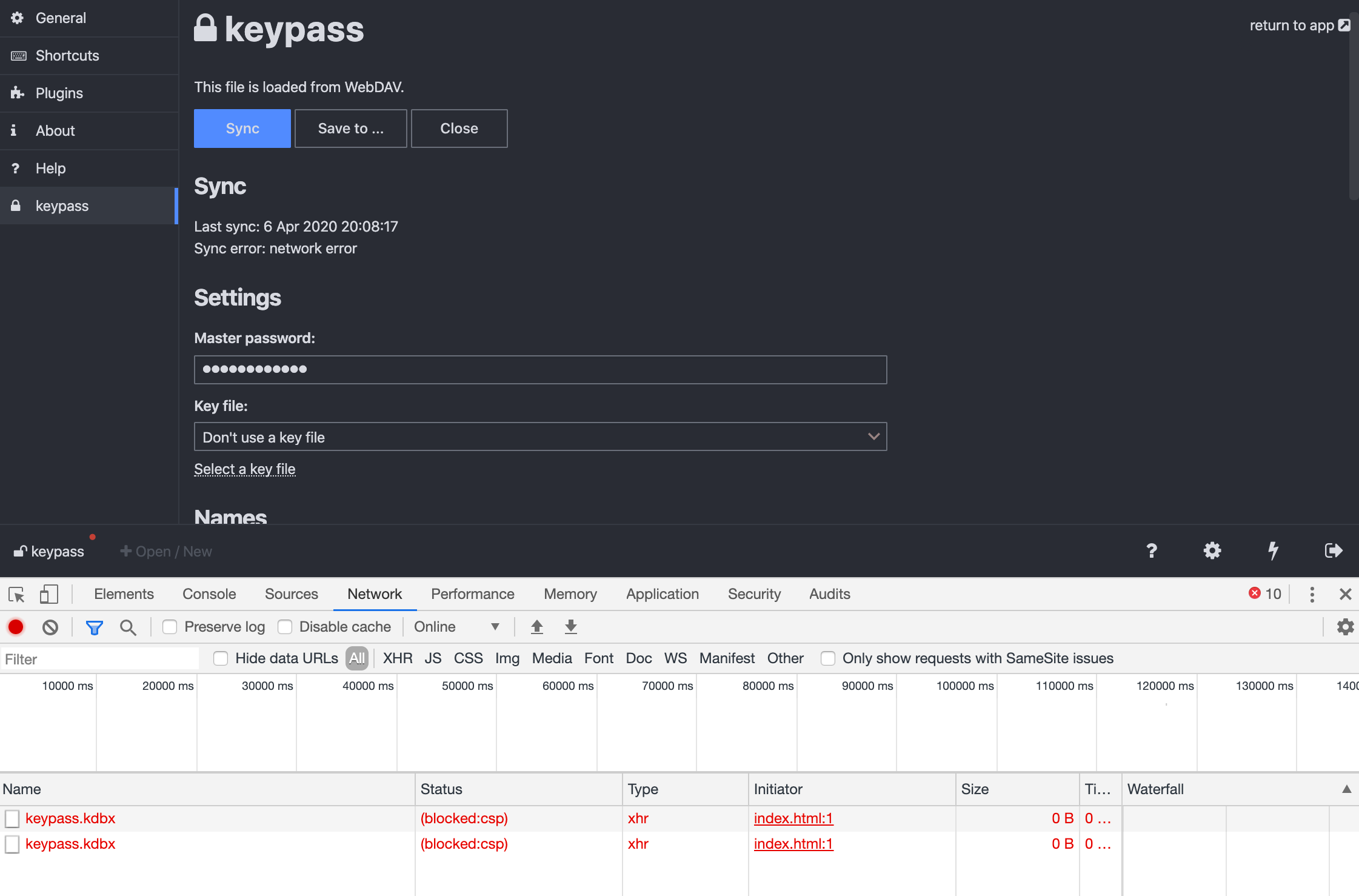Image resolution: width=1359 pixels, height=896 pixels.
Task: Toggle the DevTools filter funnel icon
Action: tap(94, 627)
